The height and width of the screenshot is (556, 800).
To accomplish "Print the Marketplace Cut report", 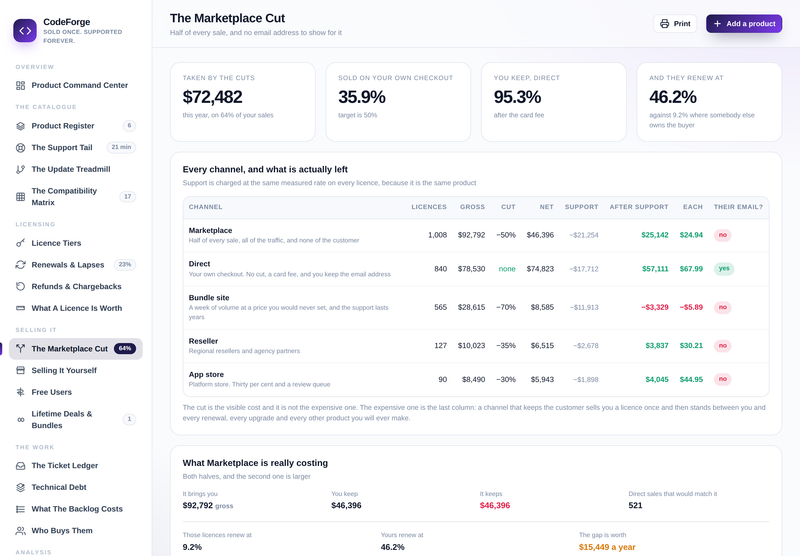I will coord(675,23).
